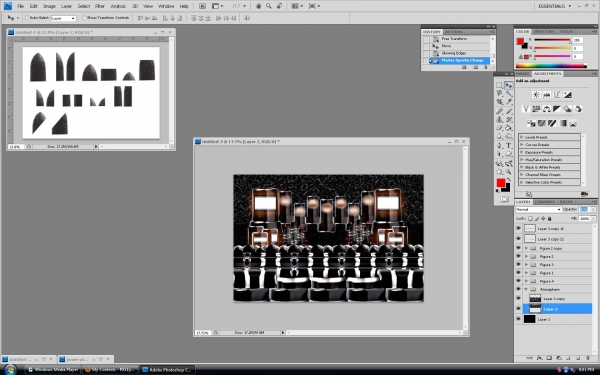Hide the Layer 2 copy layer
This screenshot has width=600, height=375.
518,298
